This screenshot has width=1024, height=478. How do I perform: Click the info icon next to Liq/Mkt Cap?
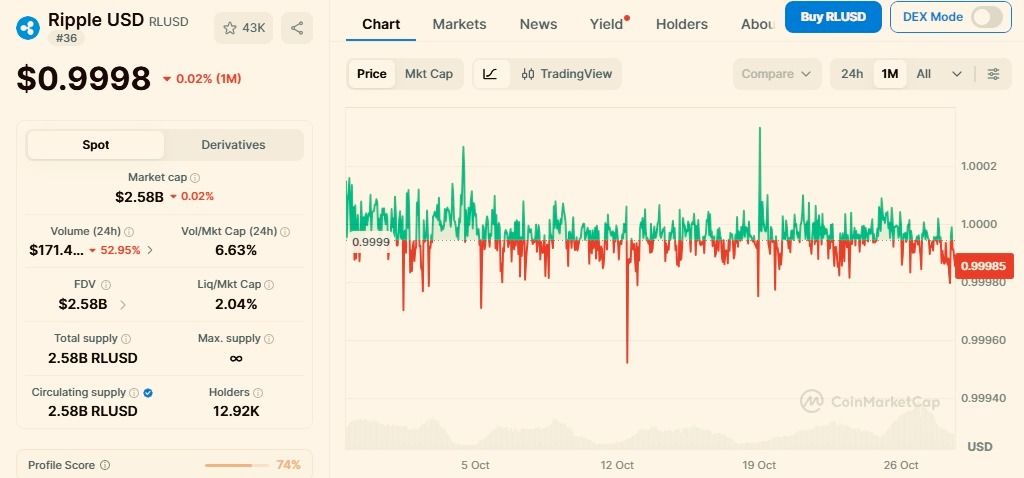(269, 285)
